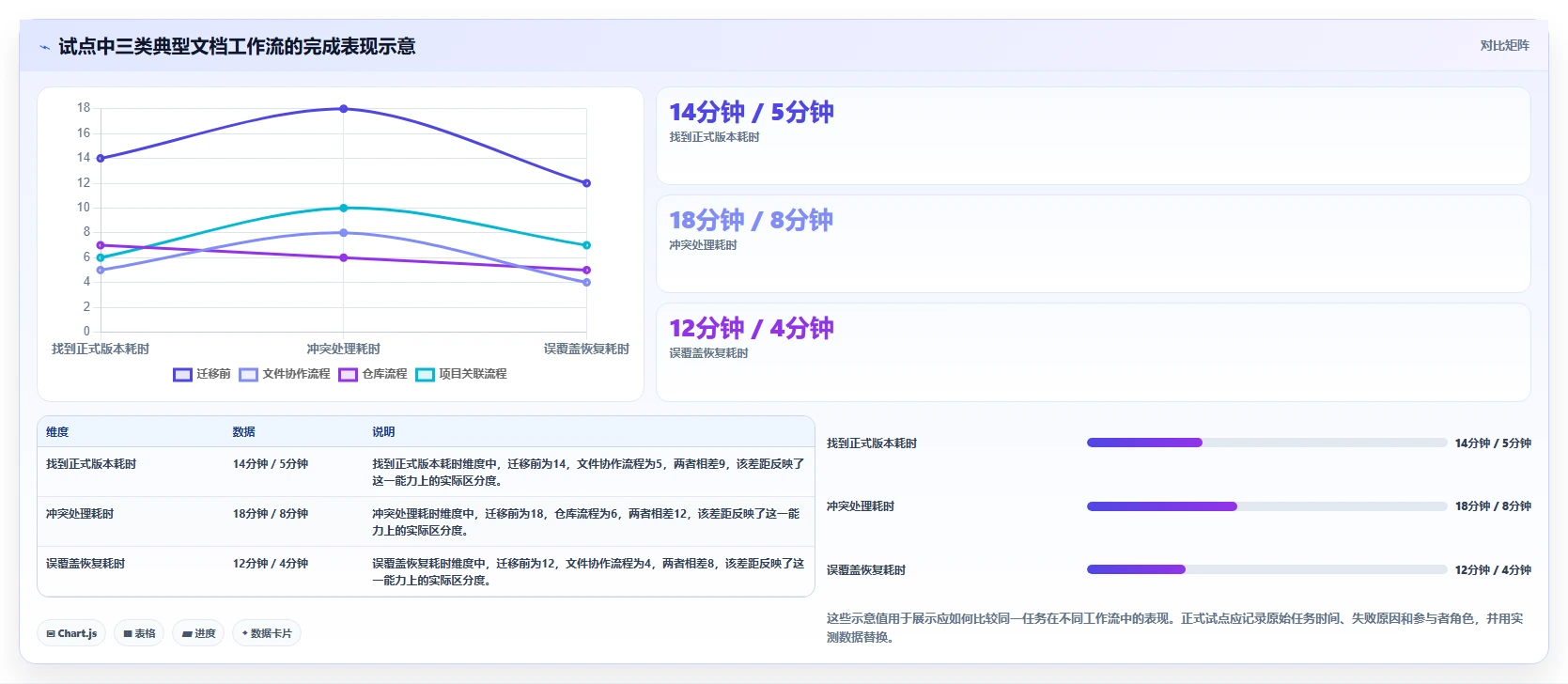Toggle the 仓库流程 legend series

(373, 374)
